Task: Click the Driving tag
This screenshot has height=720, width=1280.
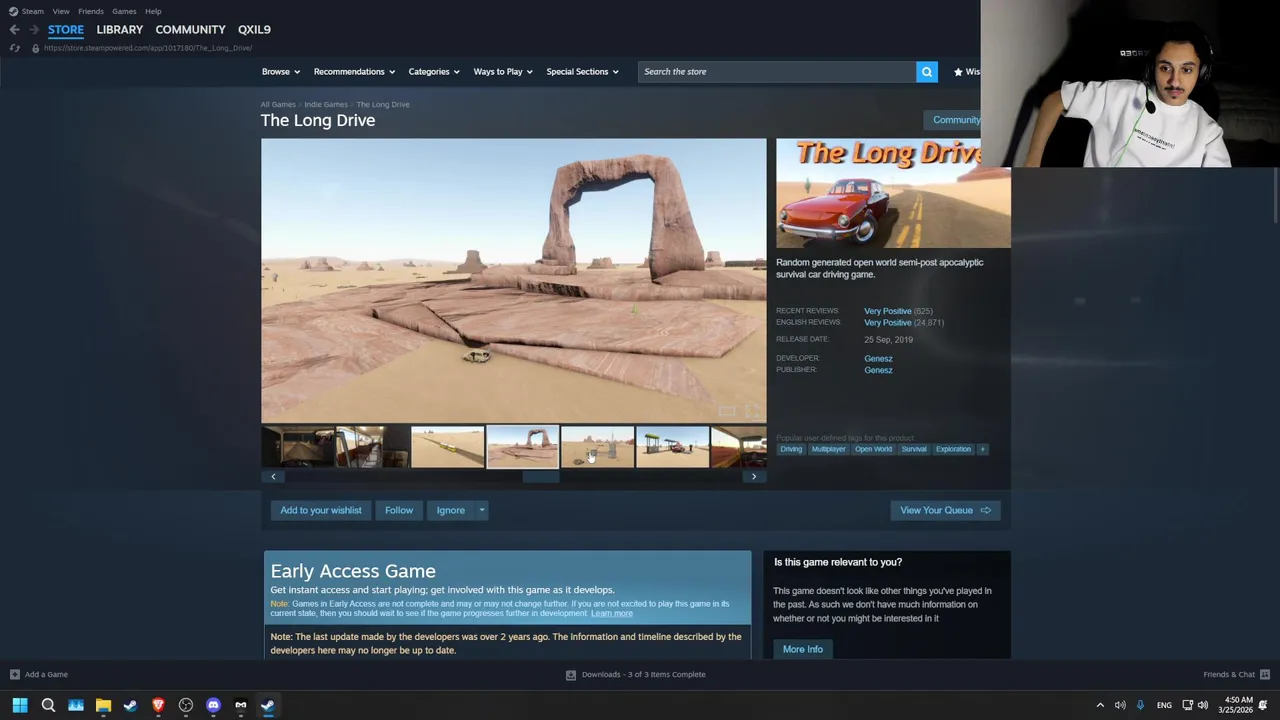Action: click(x=791, y=449)
